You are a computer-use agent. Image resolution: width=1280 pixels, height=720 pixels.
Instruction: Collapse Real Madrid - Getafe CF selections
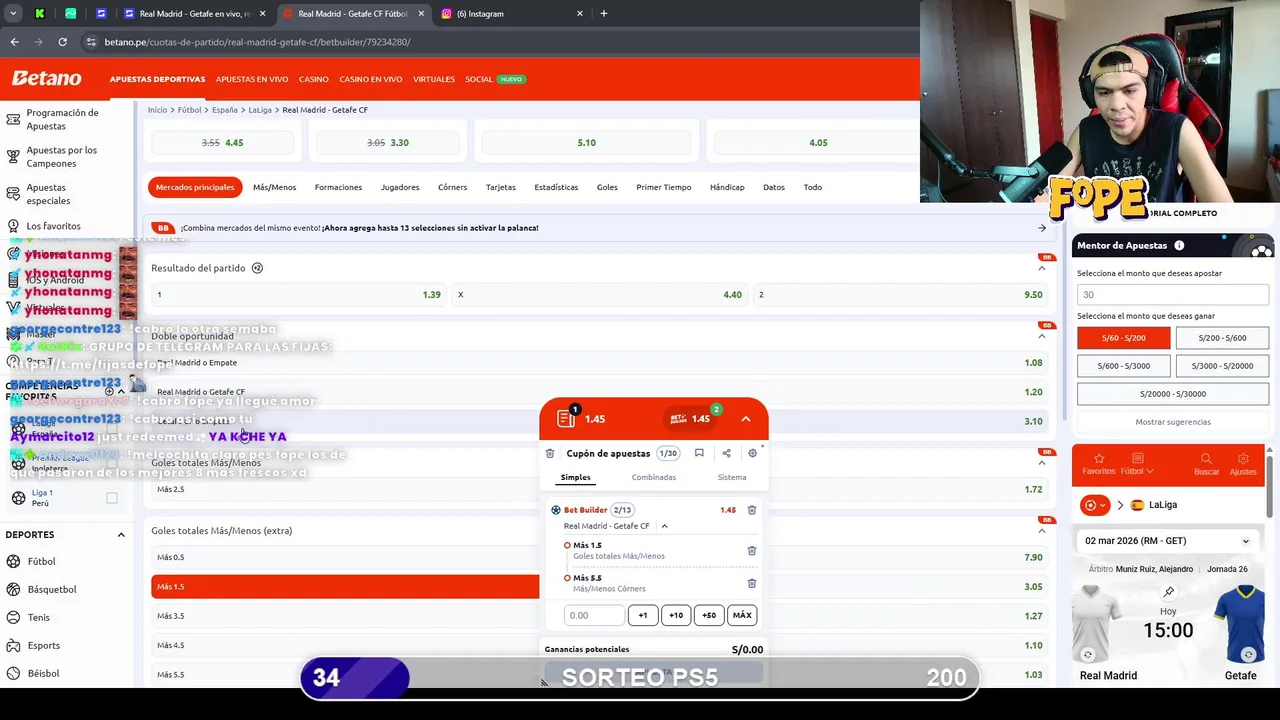click(664, 526)
